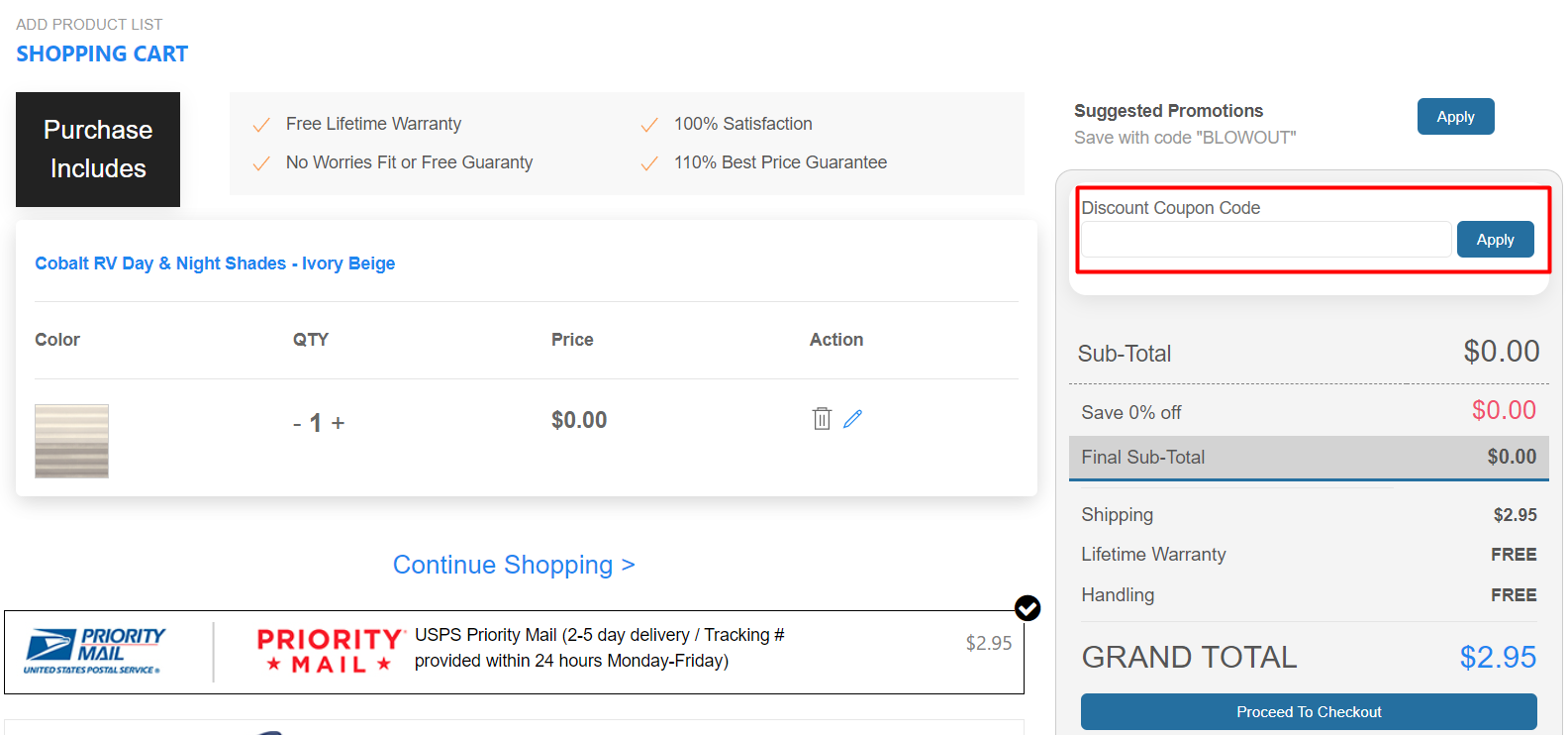Click the Ivory Beige color swatch
The height and width of the screenshot is (735, 1568).
pos(71,441)
